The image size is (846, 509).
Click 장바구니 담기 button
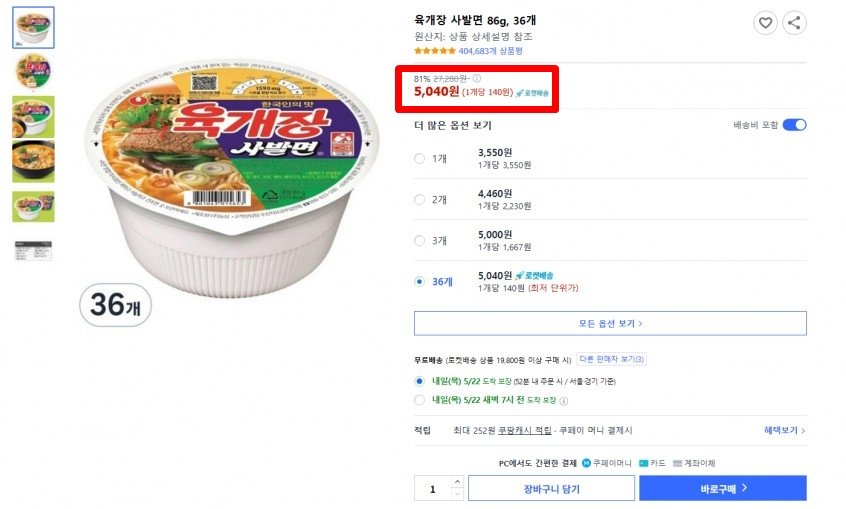(x=550, y=488)
